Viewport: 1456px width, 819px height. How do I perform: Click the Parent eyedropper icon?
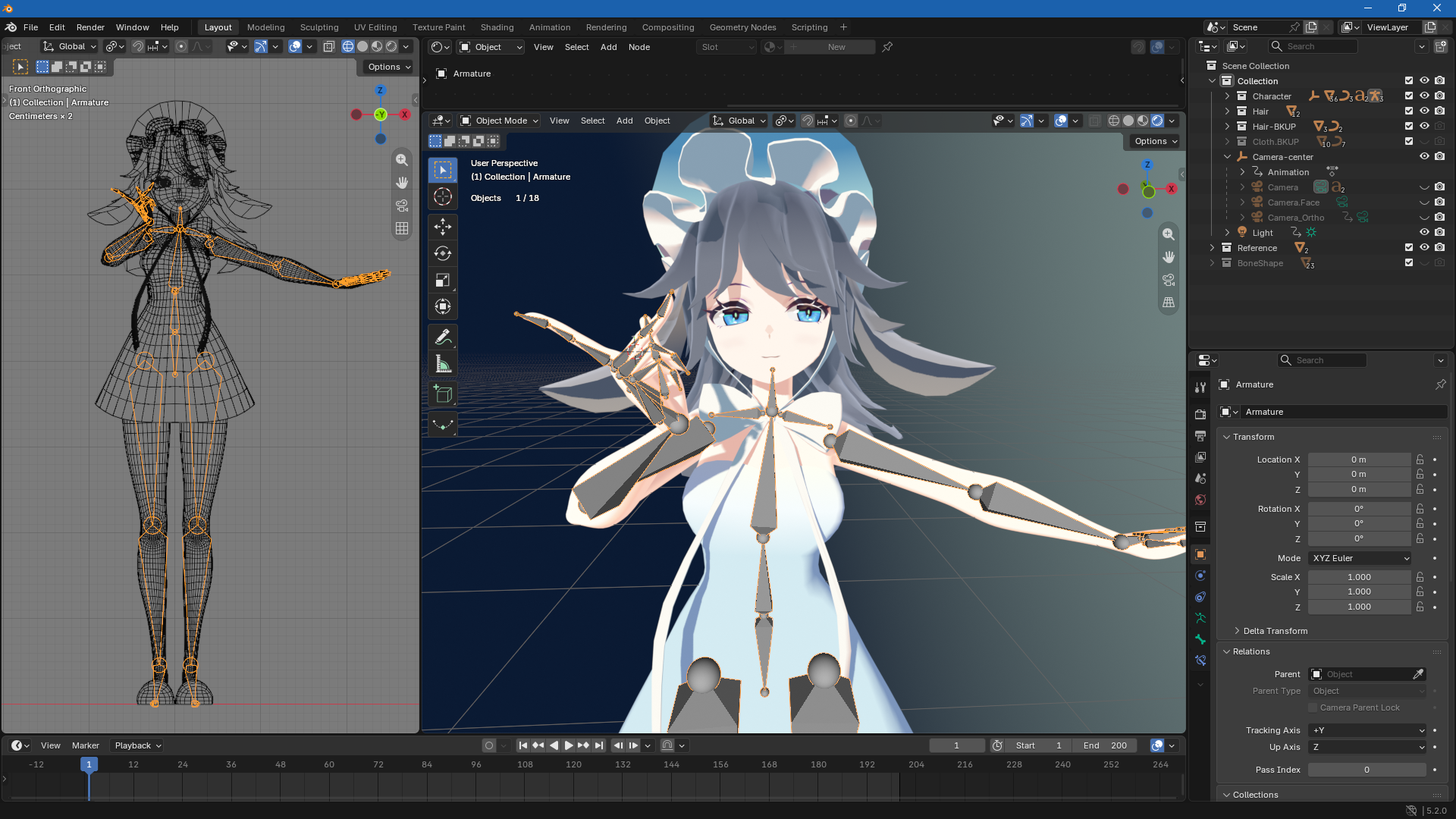(x=1418, y=674)
